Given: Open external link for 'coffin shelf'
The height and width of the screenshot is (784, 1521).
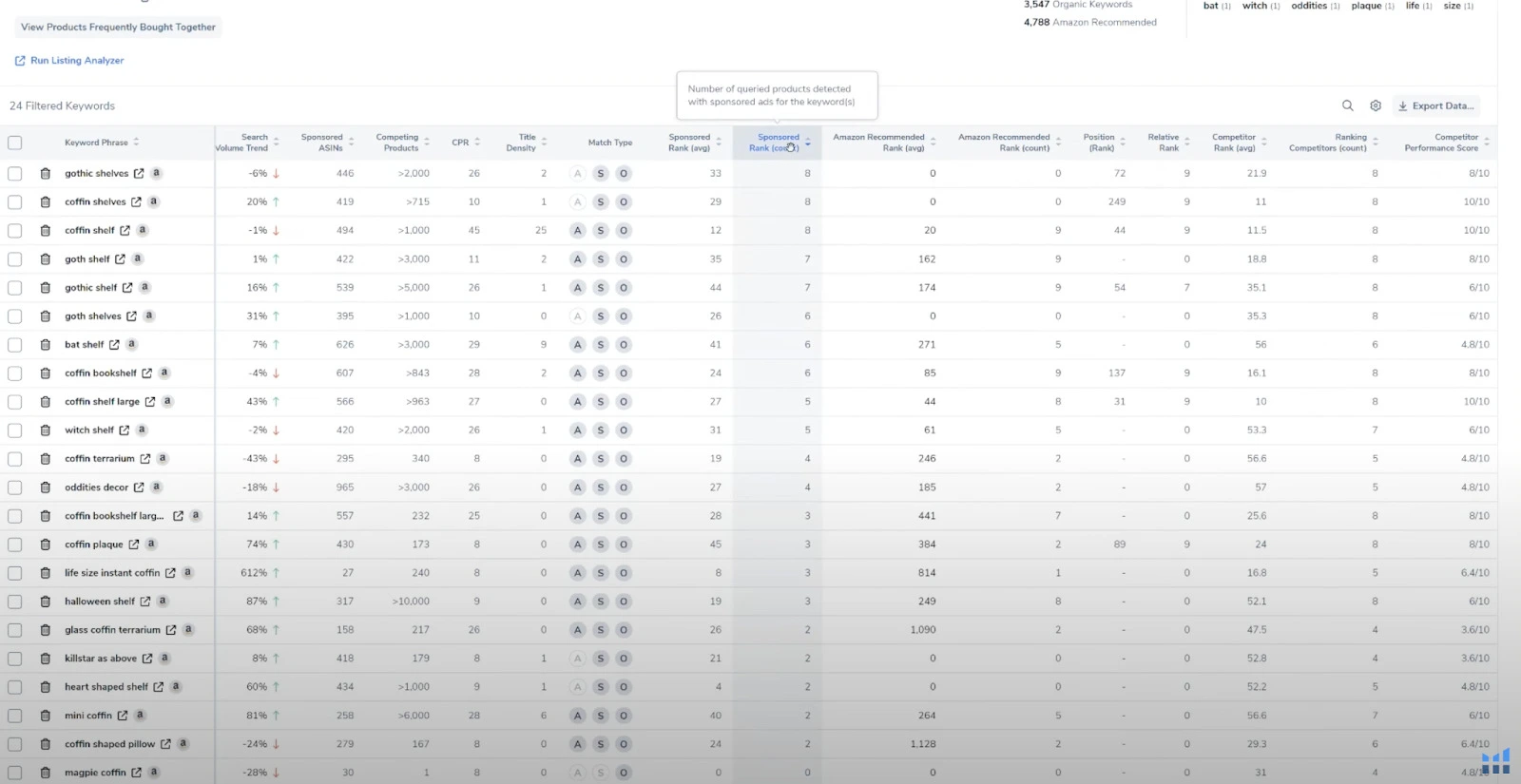Looking at the screenshot, I should [125, 231].
